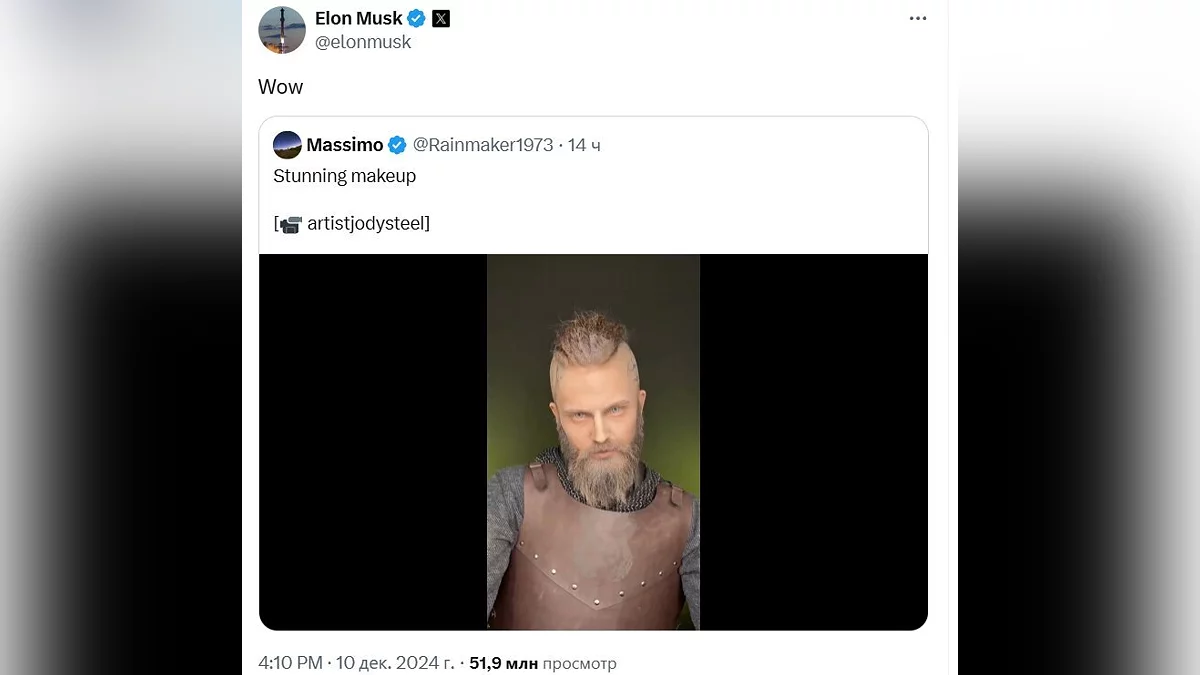Click the black area left of the video
The height and width of the screenshot is (675, 1200).
click(x=372, y=442)
